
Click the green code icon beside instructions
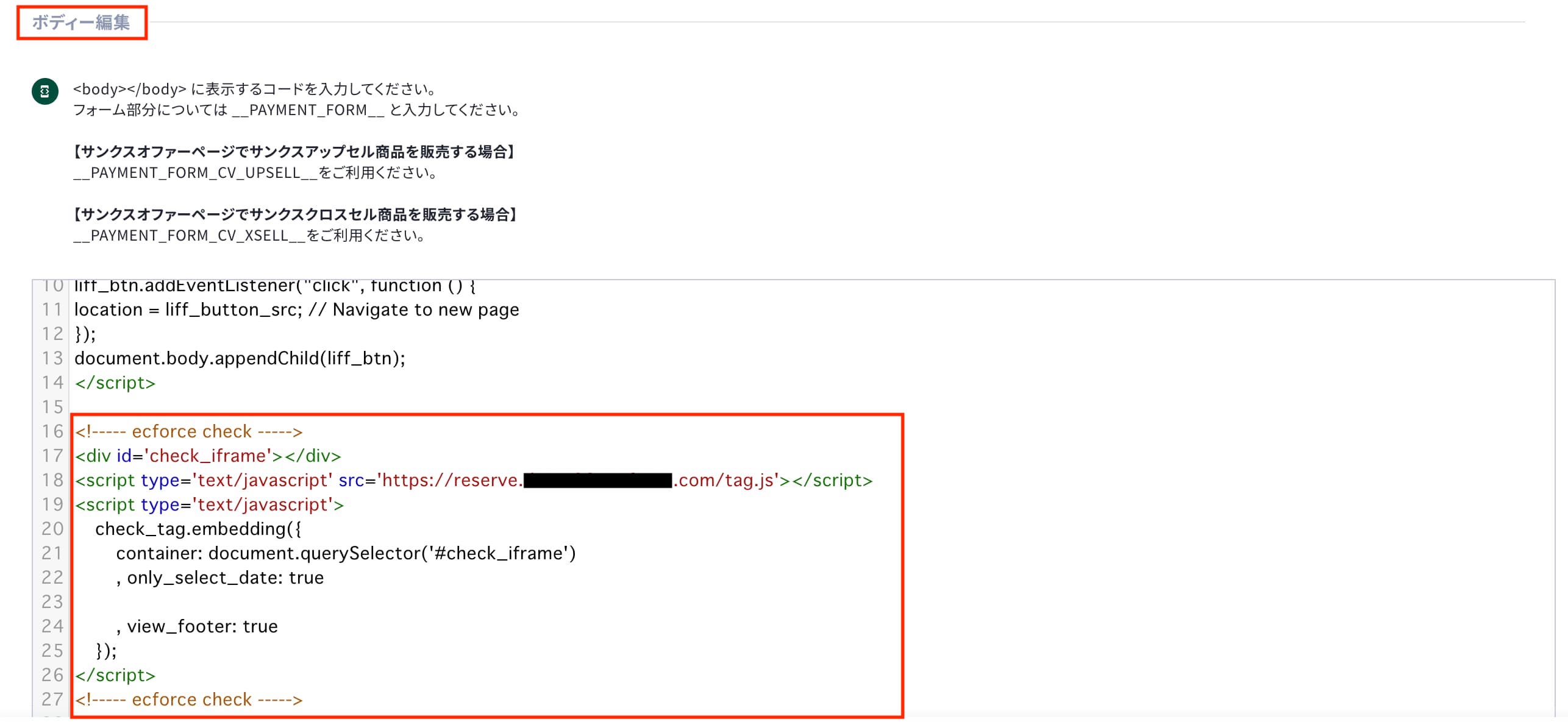coord(45,91)
